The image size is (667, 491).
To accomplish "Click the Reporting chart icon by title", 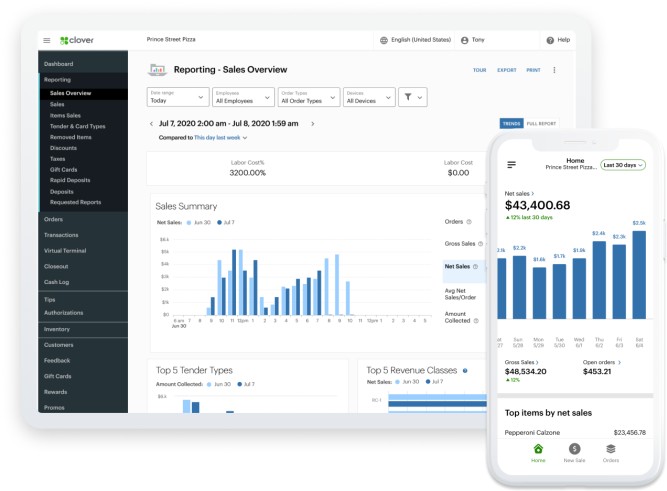I will point(157,69).
